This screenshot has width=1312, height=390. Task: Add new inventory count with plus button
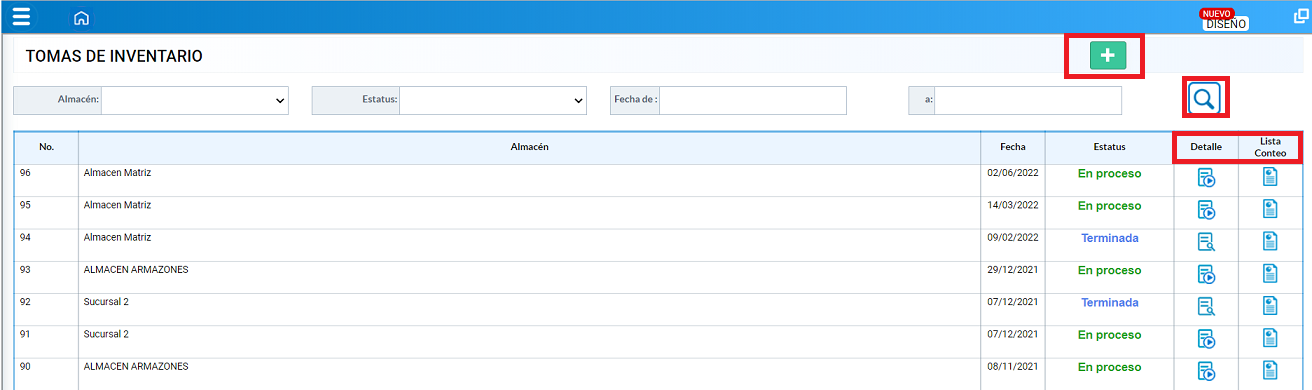[1108, 56]
